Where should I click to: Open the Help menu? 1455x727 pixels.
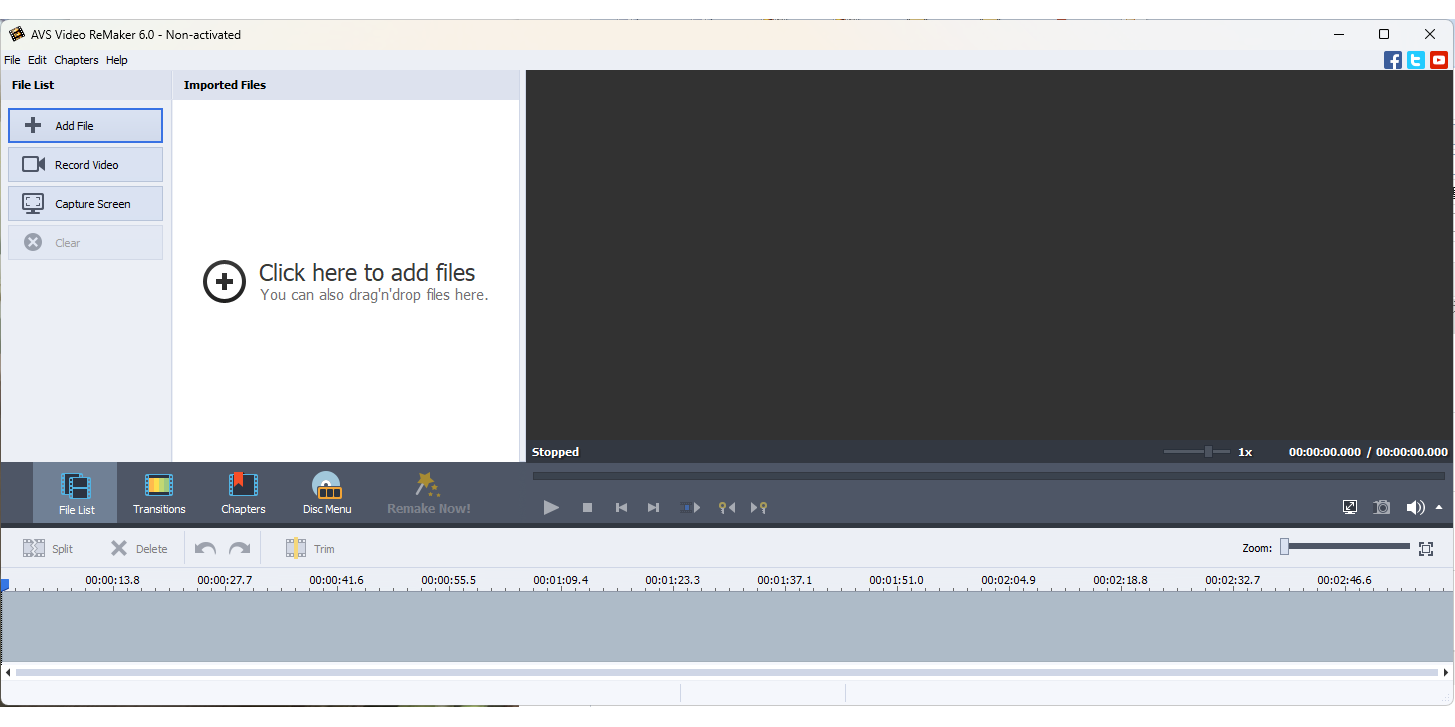click(117, 60)
